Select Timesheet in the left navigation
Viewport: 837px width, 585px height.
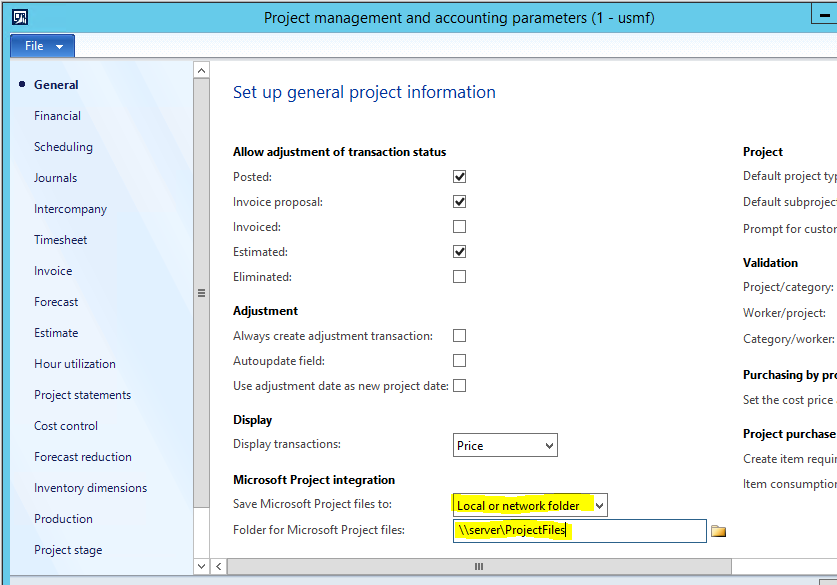(x=60, y=239)
